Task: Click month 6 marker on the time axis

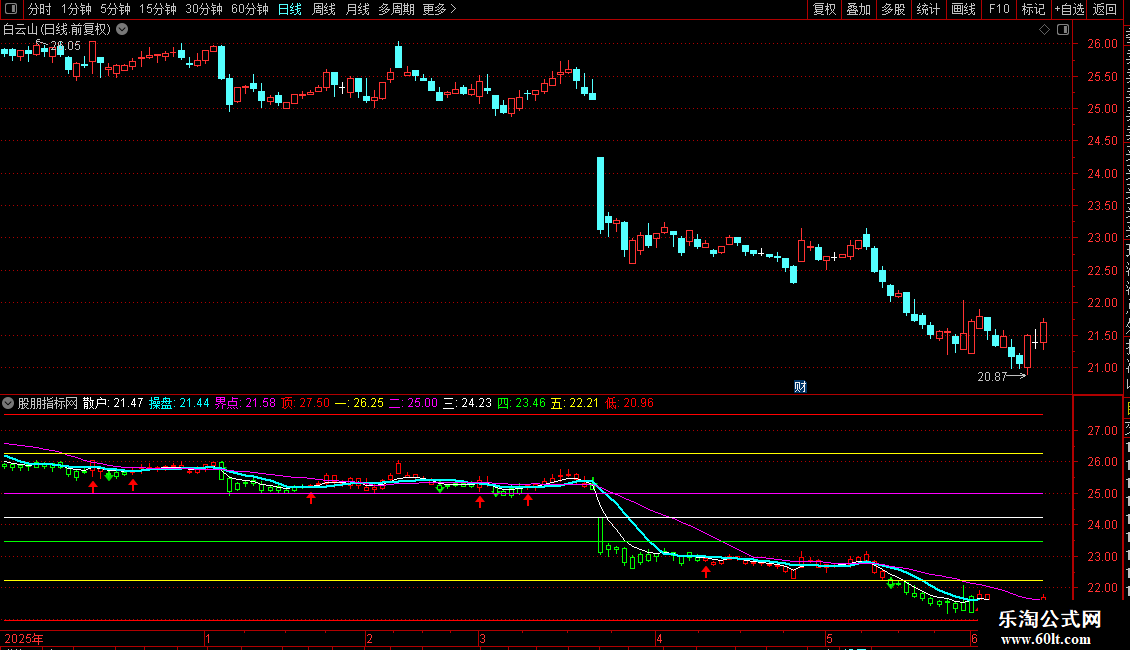Action: (974, 639)
